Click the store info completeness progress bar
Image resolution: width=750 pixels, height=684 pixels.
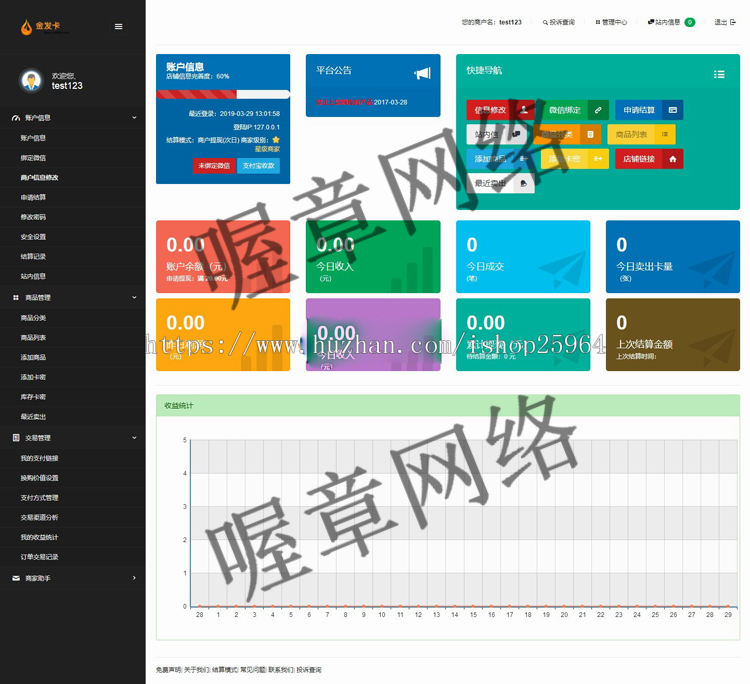(x=223, y=94)
